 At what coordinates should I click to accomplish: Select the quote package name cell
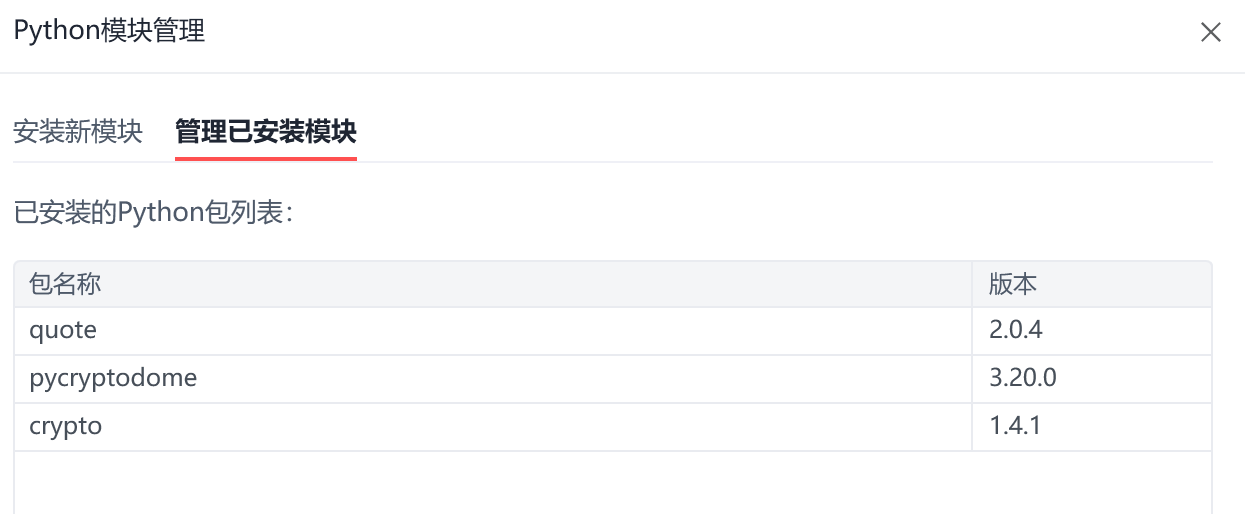493,331
